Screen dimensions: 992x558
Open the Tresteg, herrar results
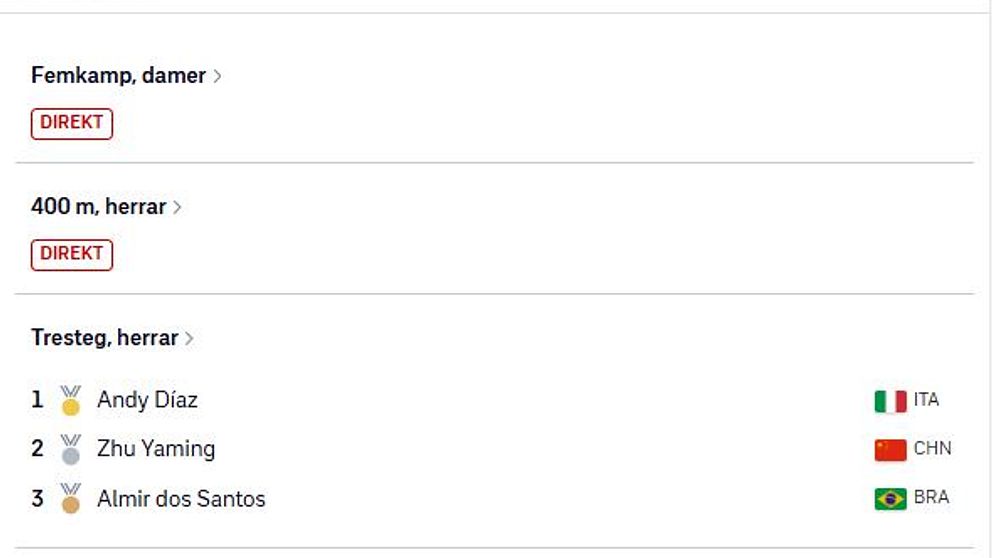104,337
